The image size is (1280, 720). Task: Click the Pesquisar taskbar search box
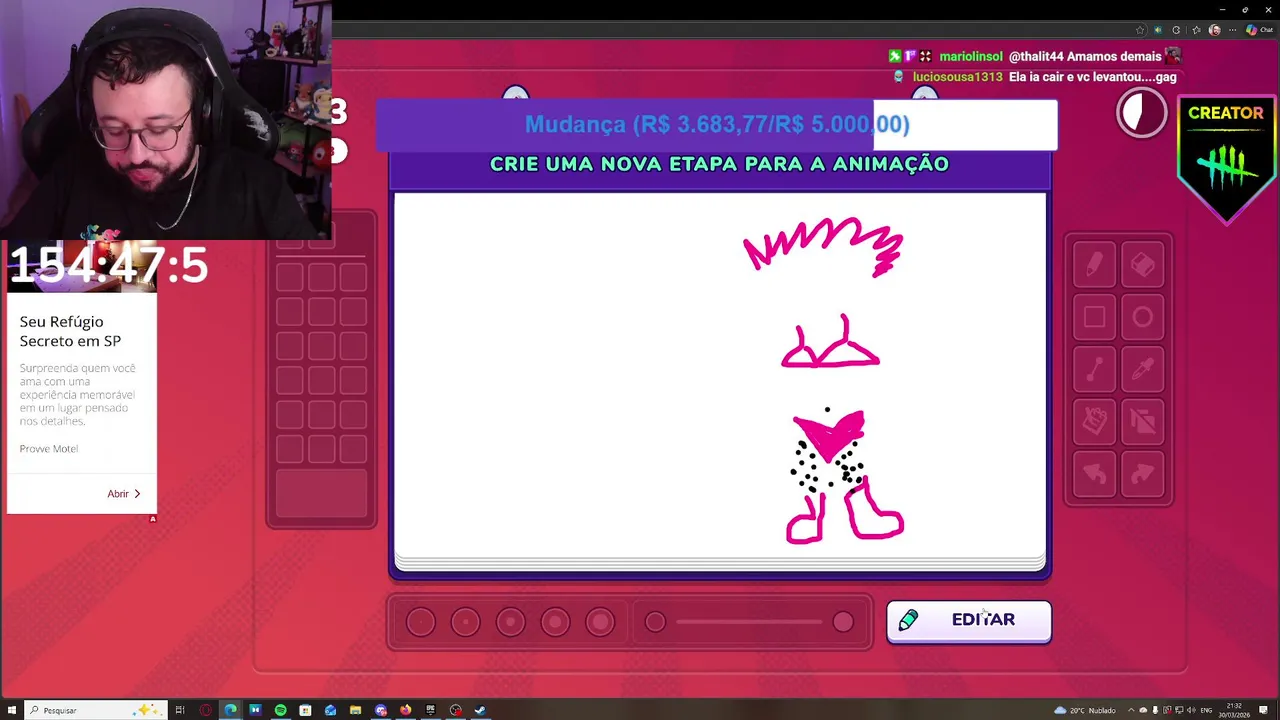(96, 710)
